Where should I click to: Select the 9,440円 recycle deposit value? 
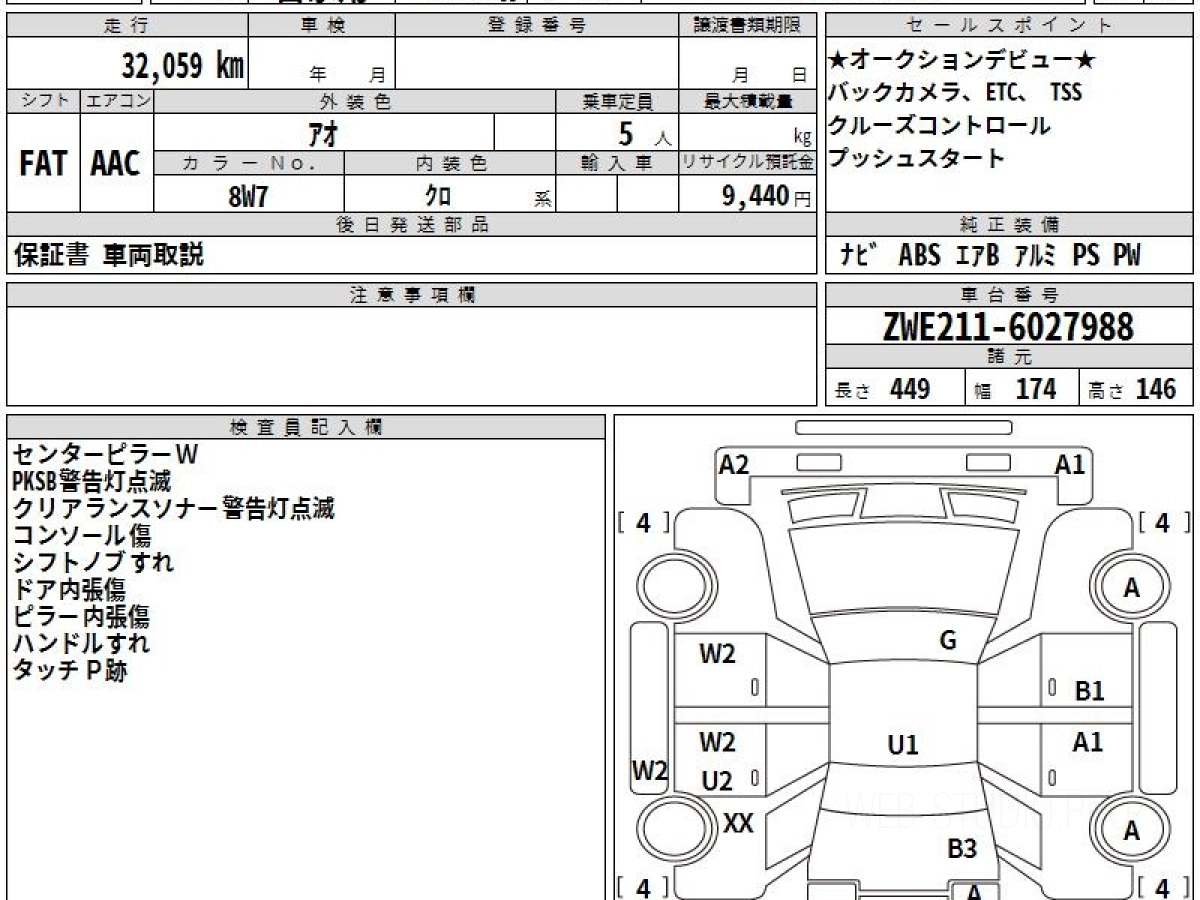pyautogui.click(x=766, y=196)
